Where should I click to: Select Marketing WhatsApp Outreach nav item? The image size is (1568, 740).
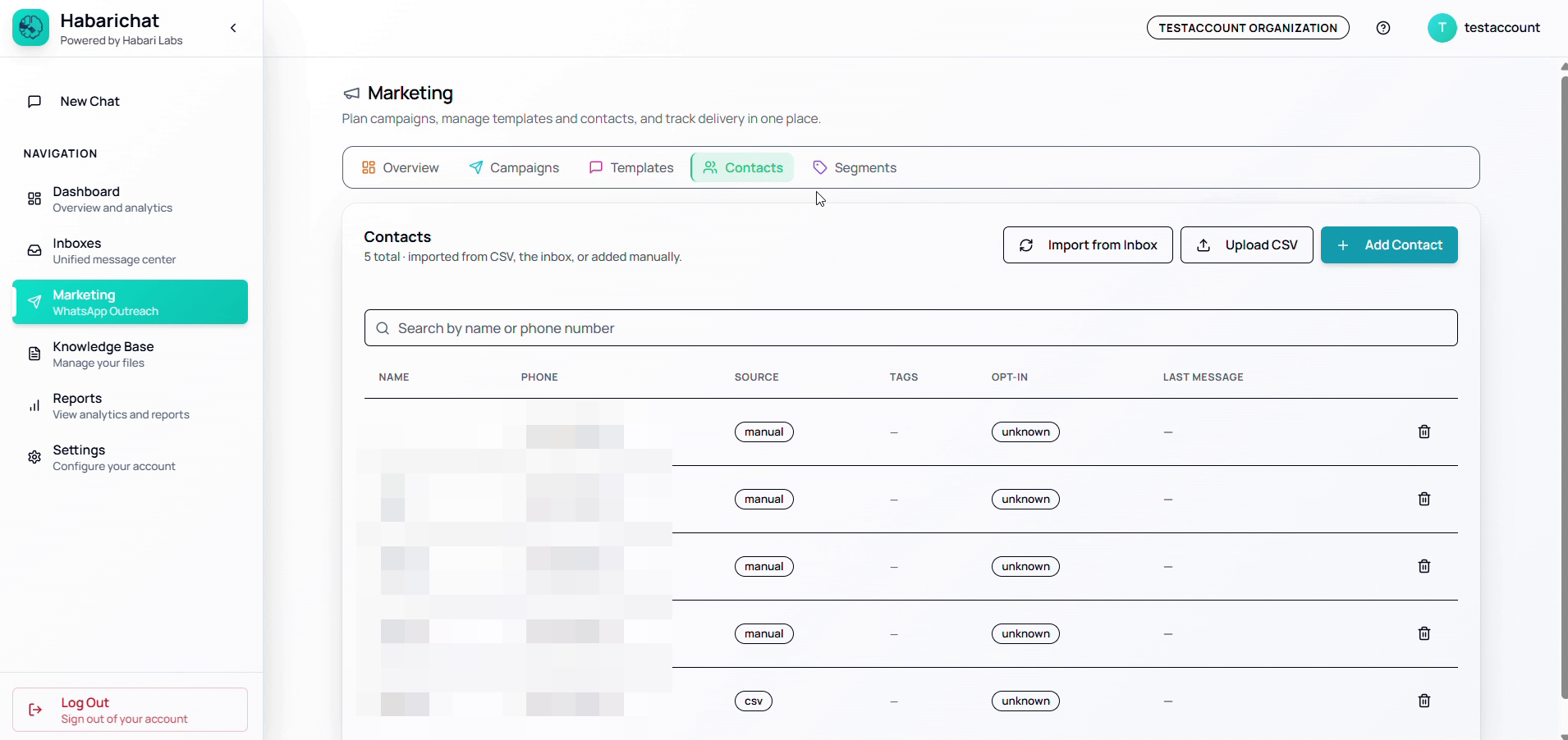131,302
